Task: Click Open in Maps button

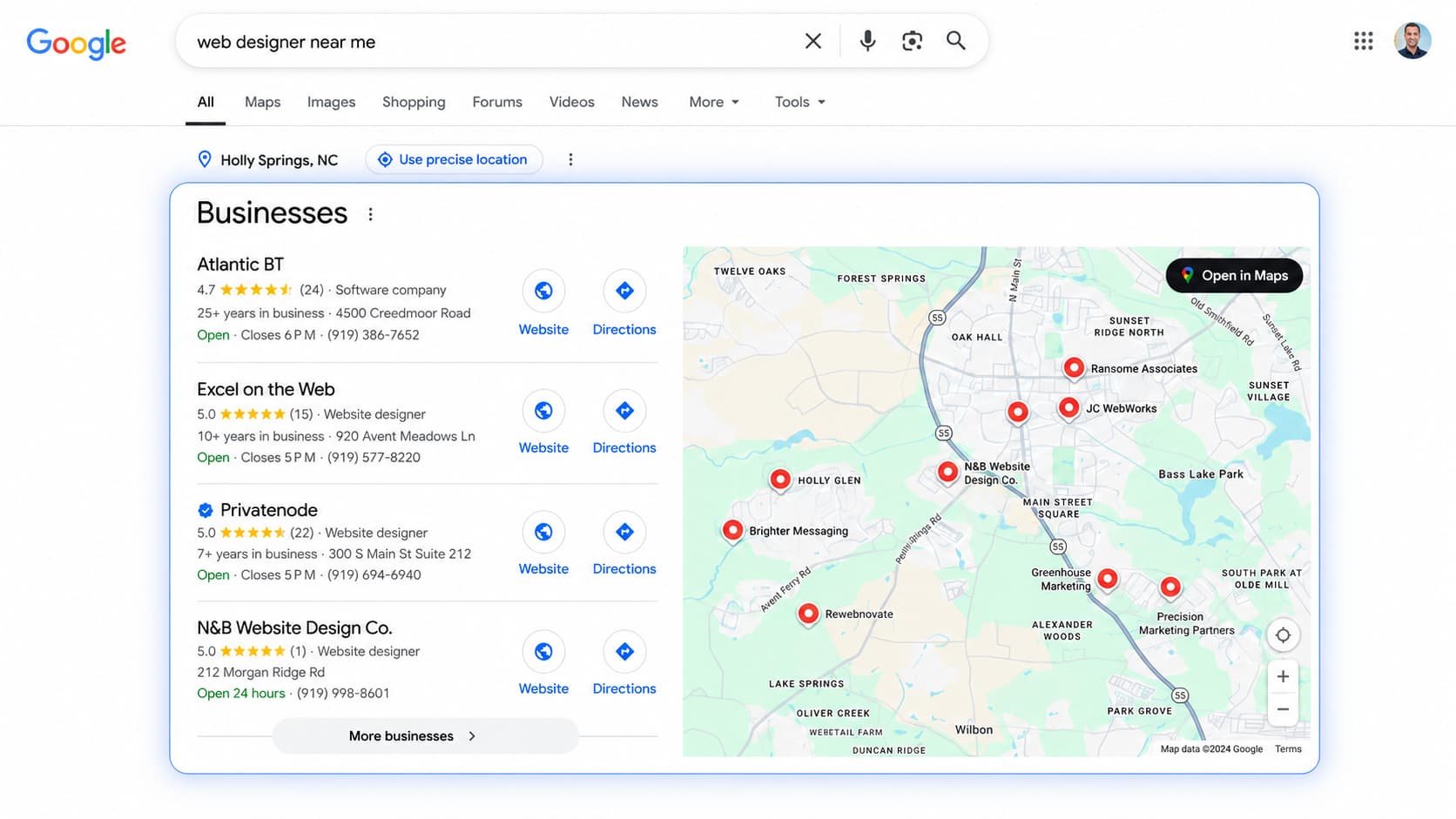Action: click(1234, 276)
